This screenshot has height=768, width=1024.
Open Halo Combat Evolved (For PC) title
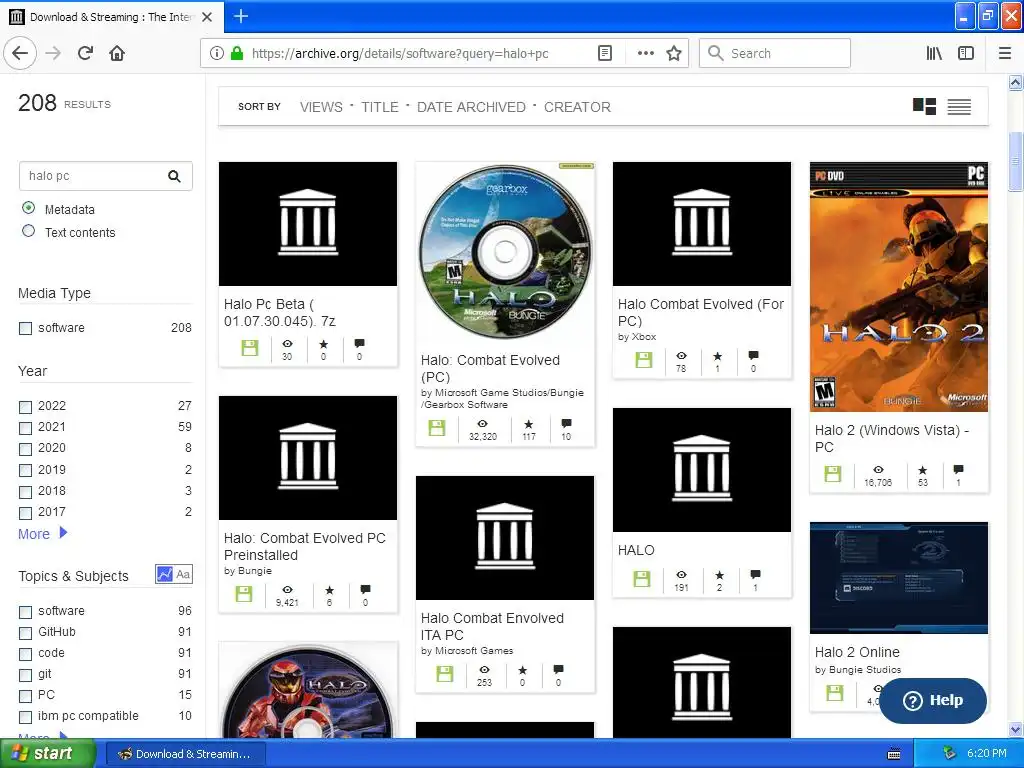[x=701, y=312]
